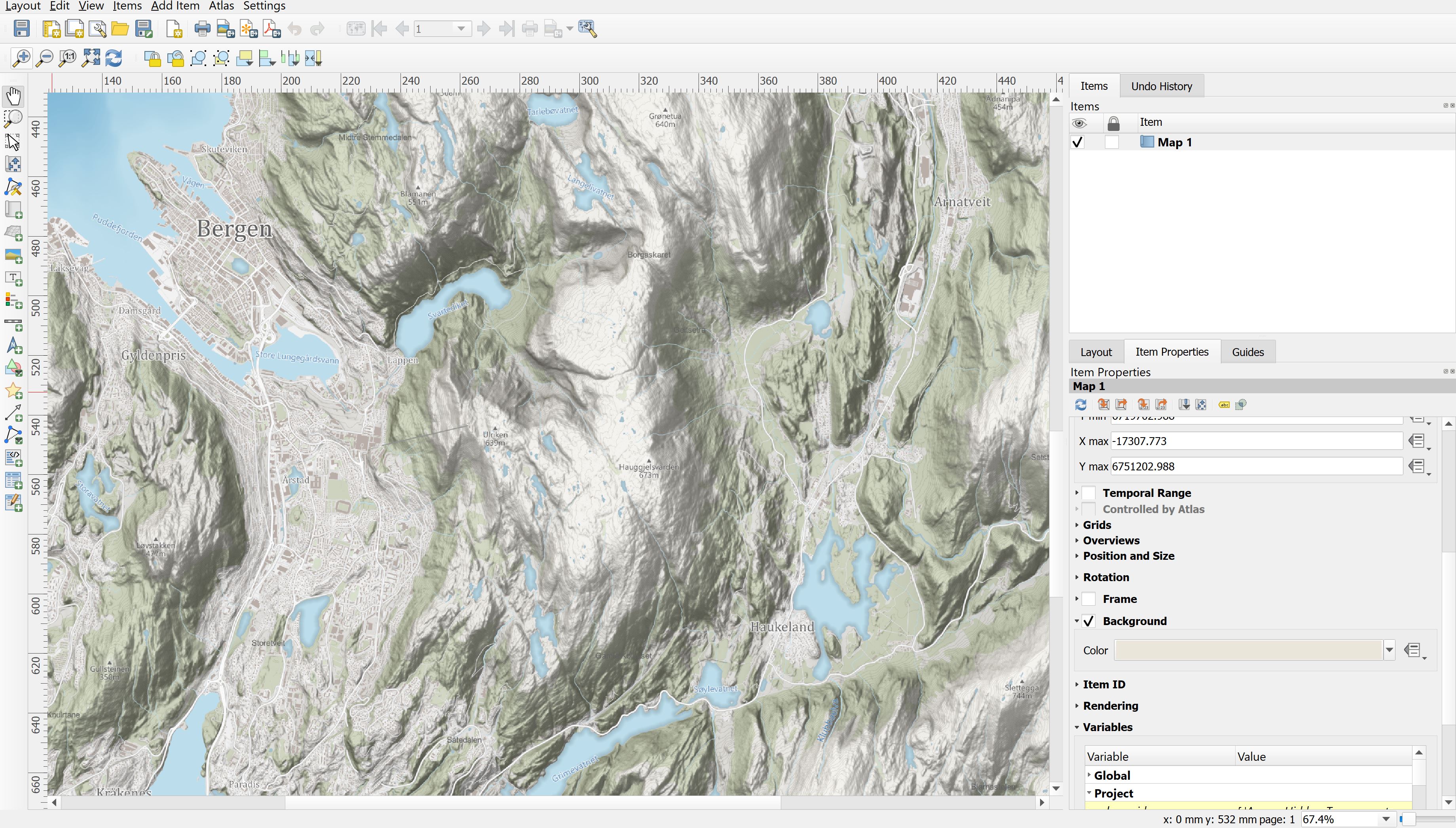Switch to the Undo History tab

point(1161,85)
